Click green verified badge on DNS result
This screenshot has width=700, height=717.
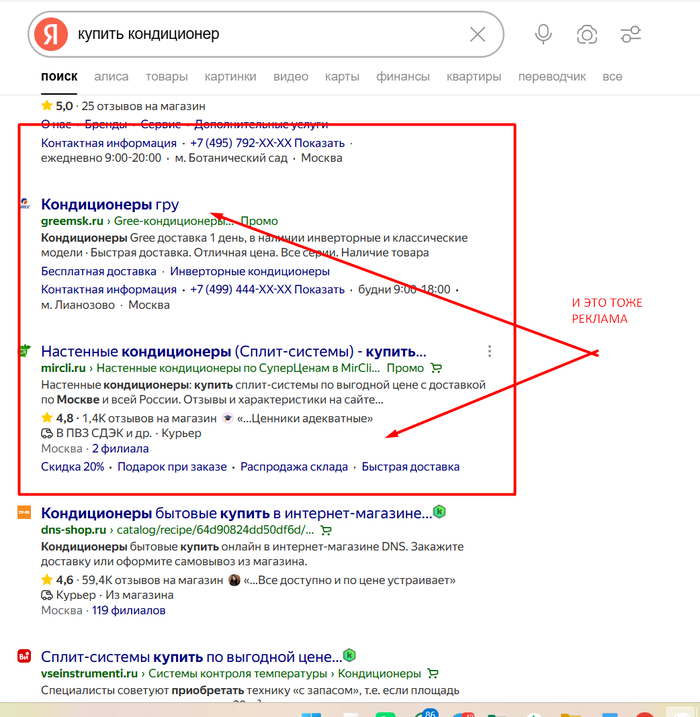click(x=440, y=511)
